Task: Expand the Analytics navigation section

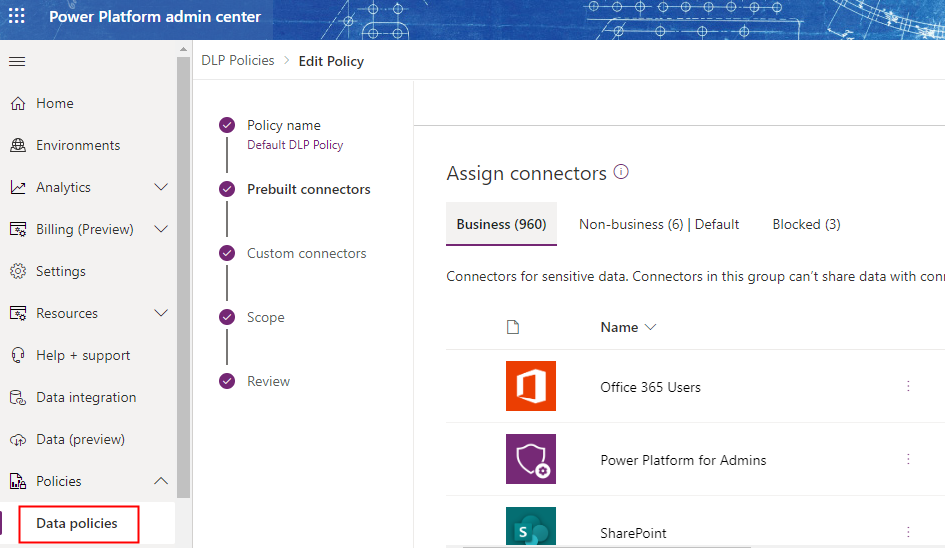Action: click(161, 187)
